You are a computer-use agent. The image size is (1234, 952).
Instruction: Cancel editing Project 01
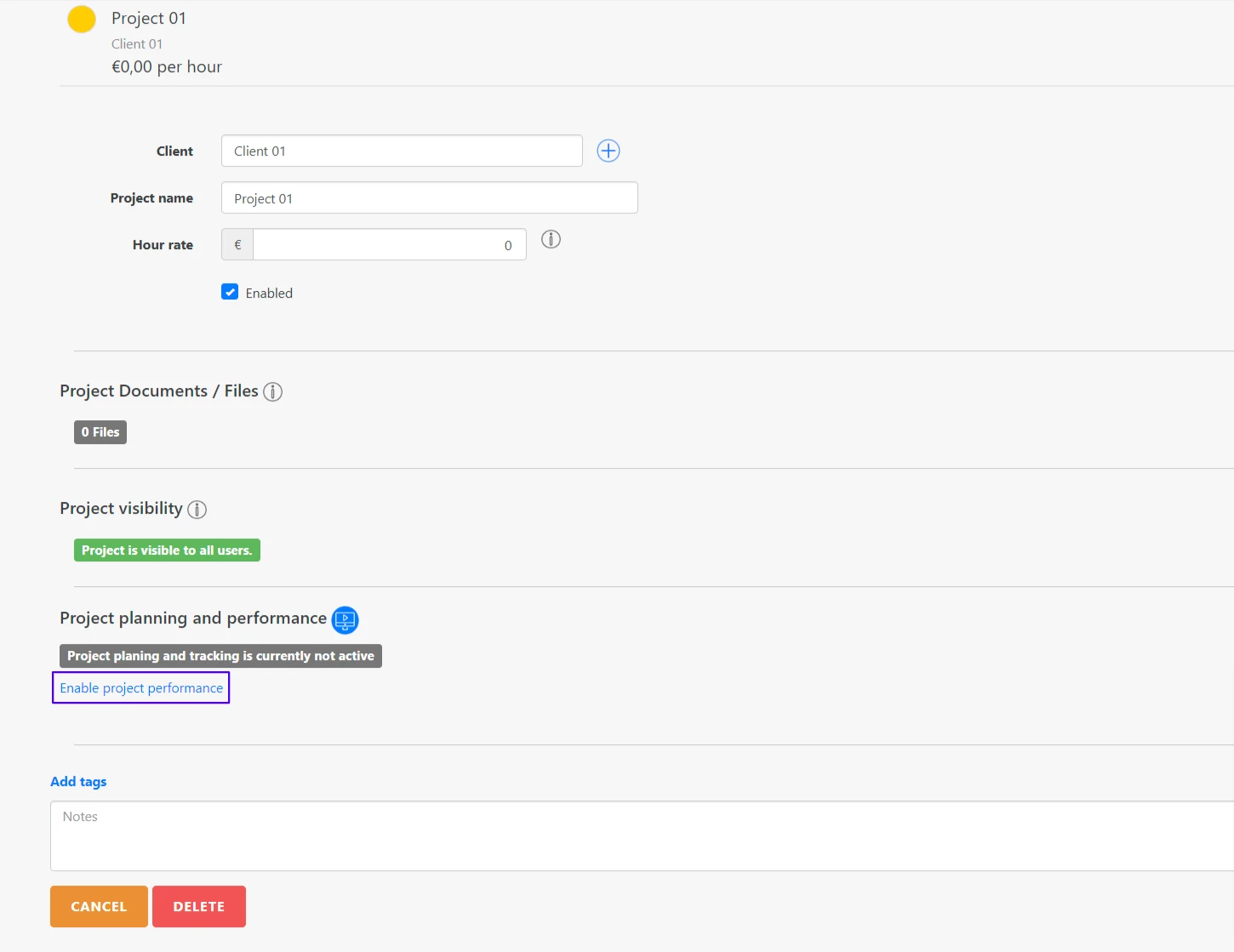[x=98, y=906]
